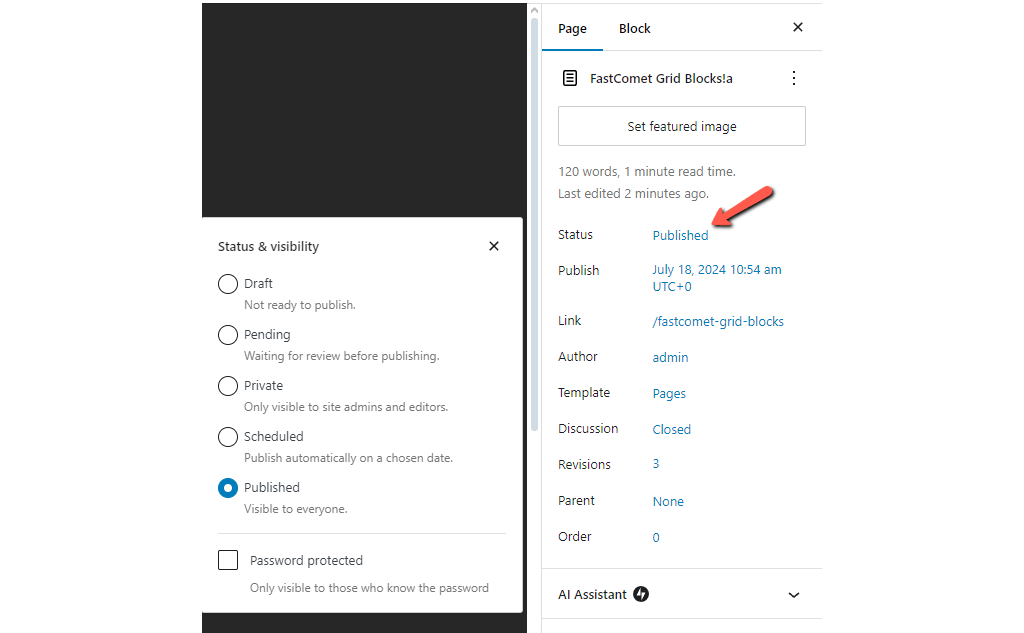Switch to the Block tab
This screenshot has width=1024, height=633.
pos(634,28)
